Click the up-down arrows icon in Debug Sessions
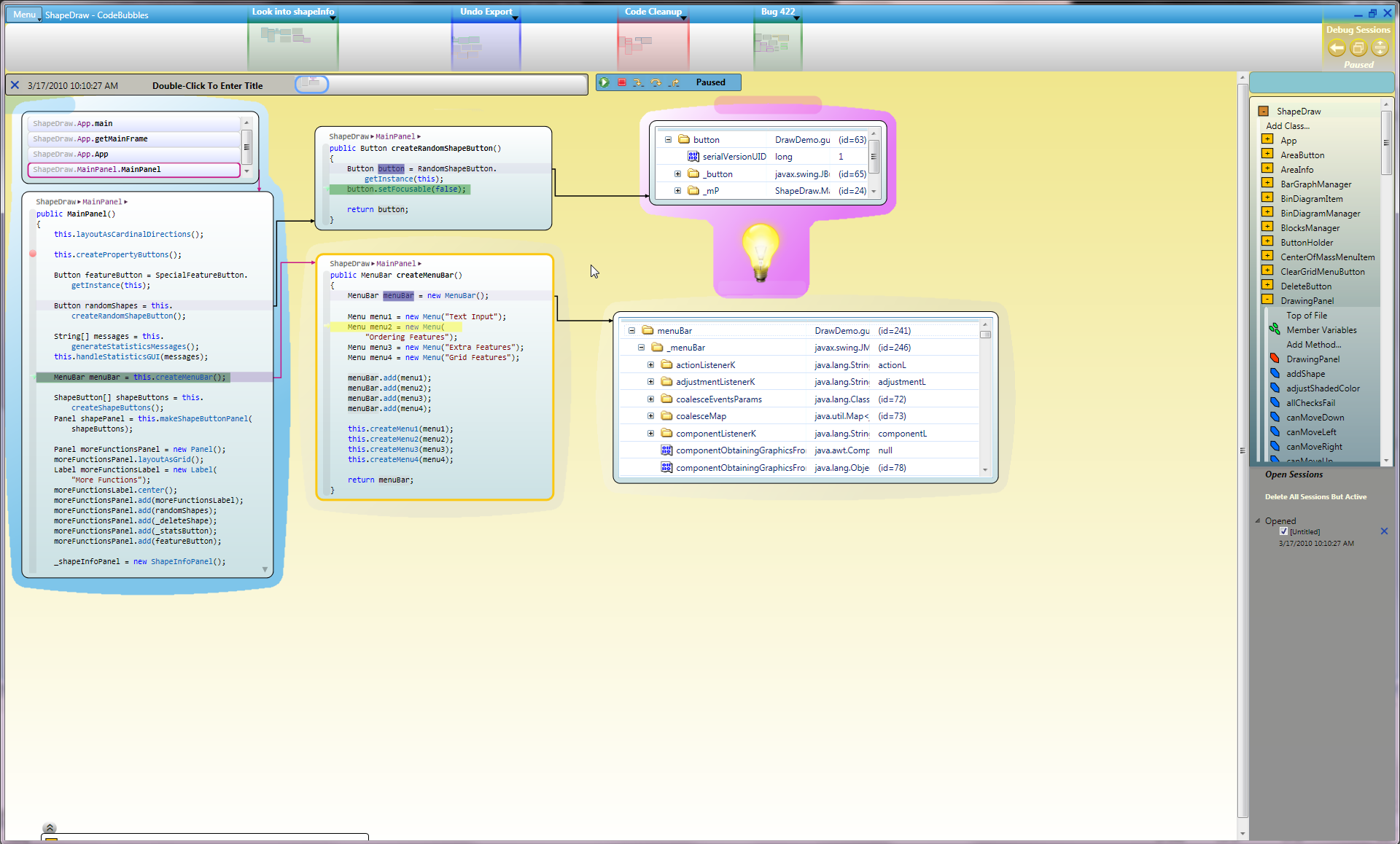Viewport: 1400px width, 844px height. tap(1380, 48)
